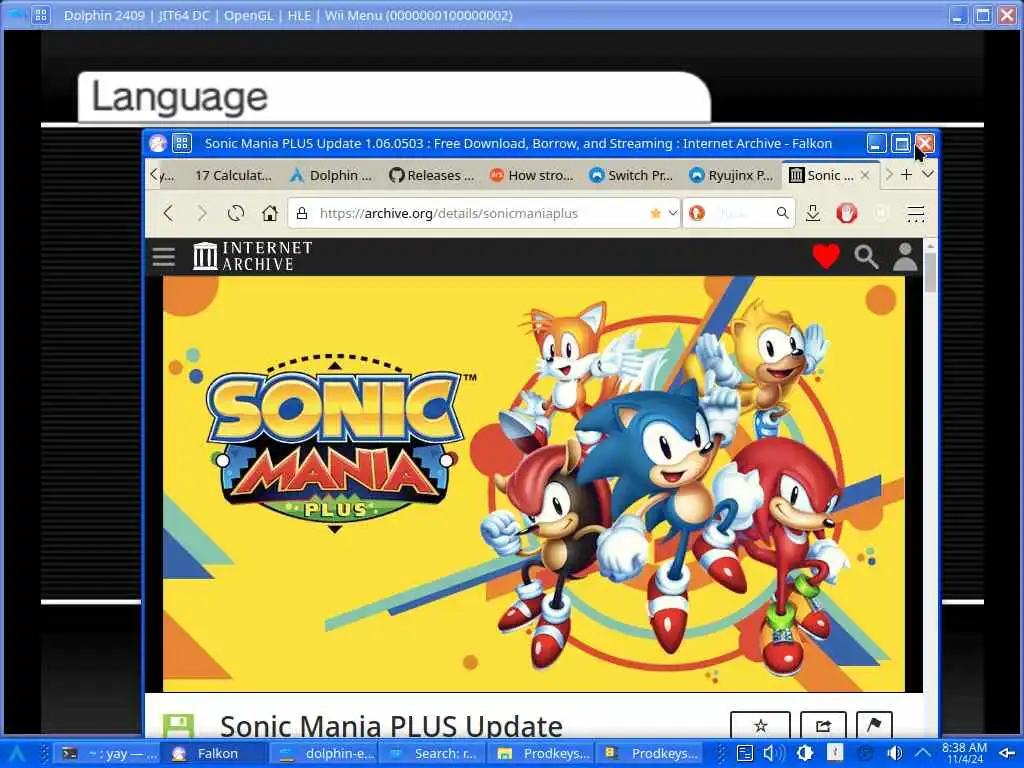Open the Dolphin emulator window menu icon
This screenshot has height=768, width=1024.
tap(40, 15)
